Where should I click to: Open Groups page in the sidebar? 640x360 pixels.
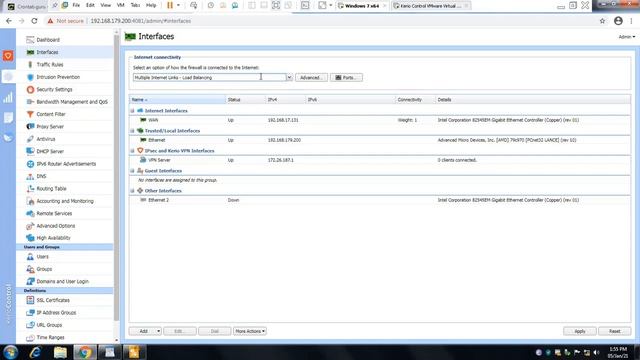(x=44, y=269)
